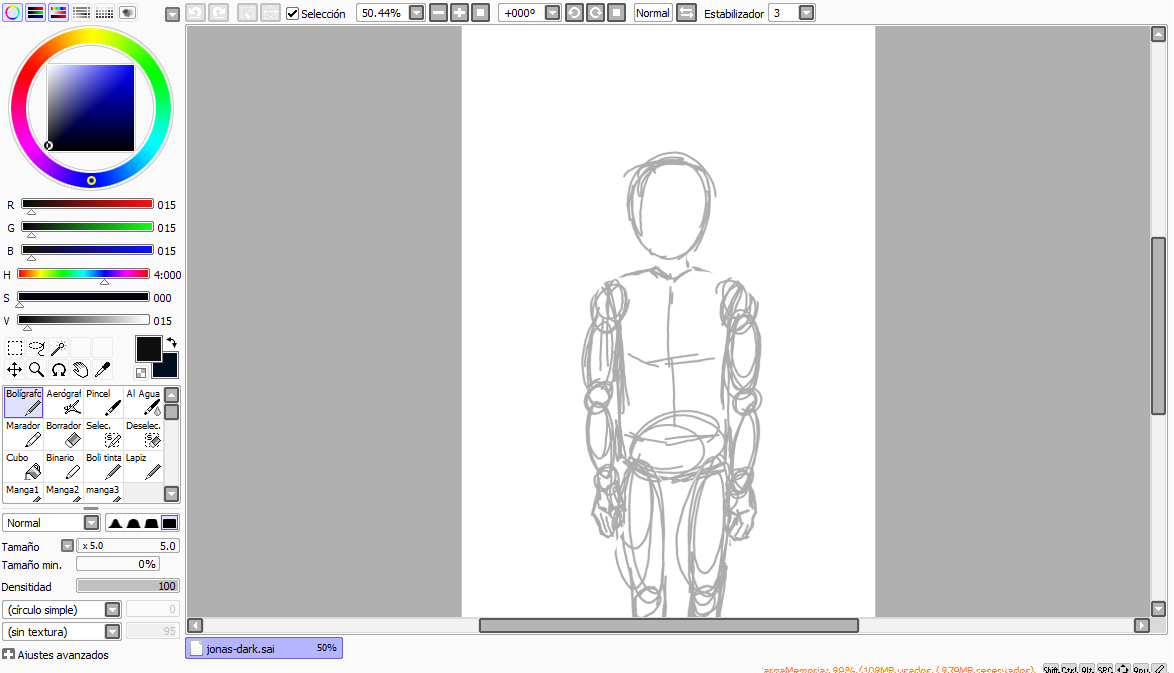Open the (sin textura) texture dropdown
This screenshot has width=1174, height=673.
point(112,631)
